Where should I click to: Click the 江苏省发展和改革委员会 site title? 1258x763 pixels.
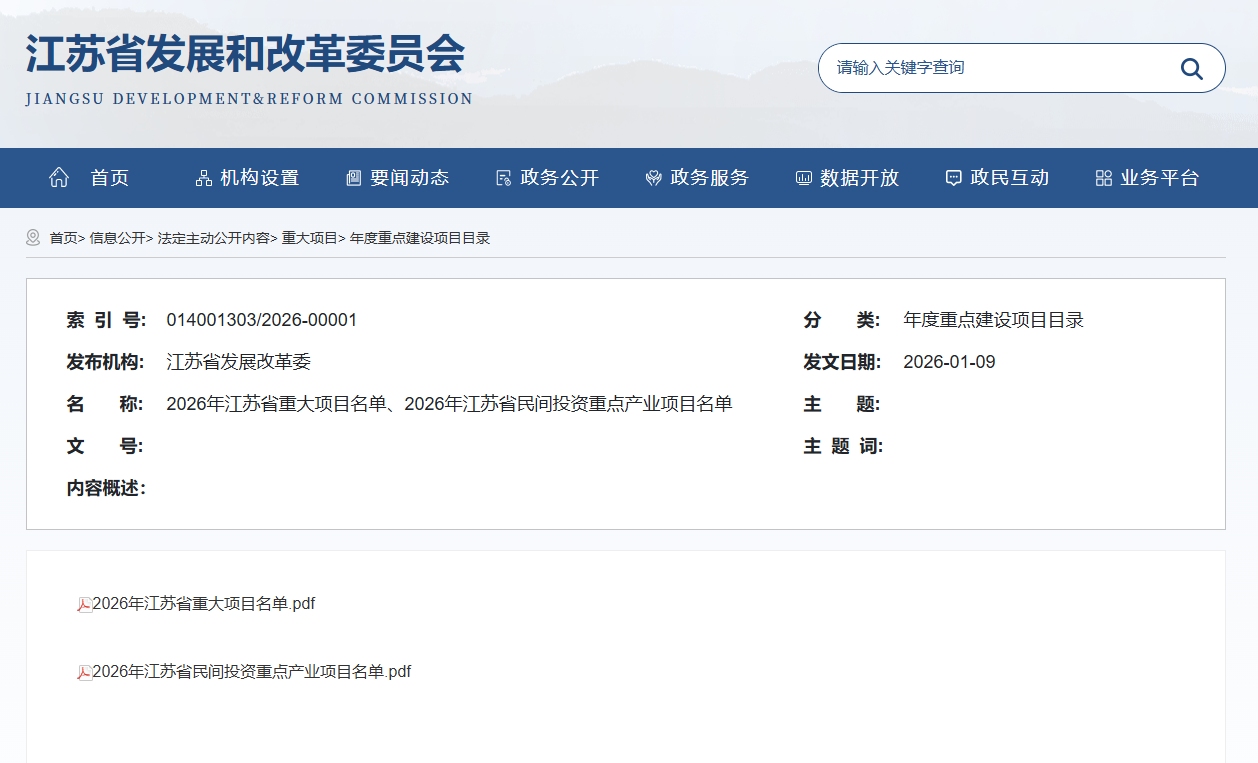click(x=245, y=55)
